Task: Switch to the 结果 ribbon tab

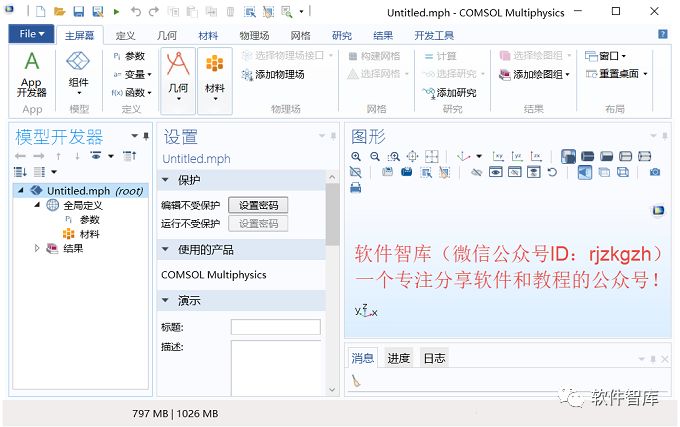Action: [382, 36]
